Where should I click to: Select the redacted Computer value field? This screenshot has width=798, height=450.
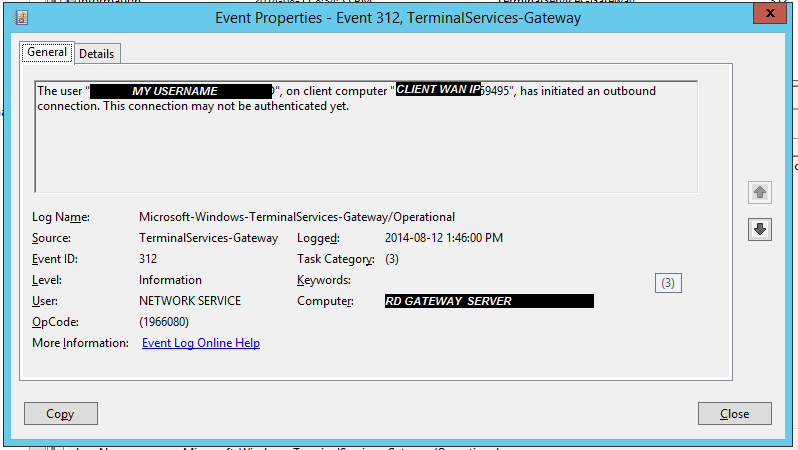click(489, 301)
